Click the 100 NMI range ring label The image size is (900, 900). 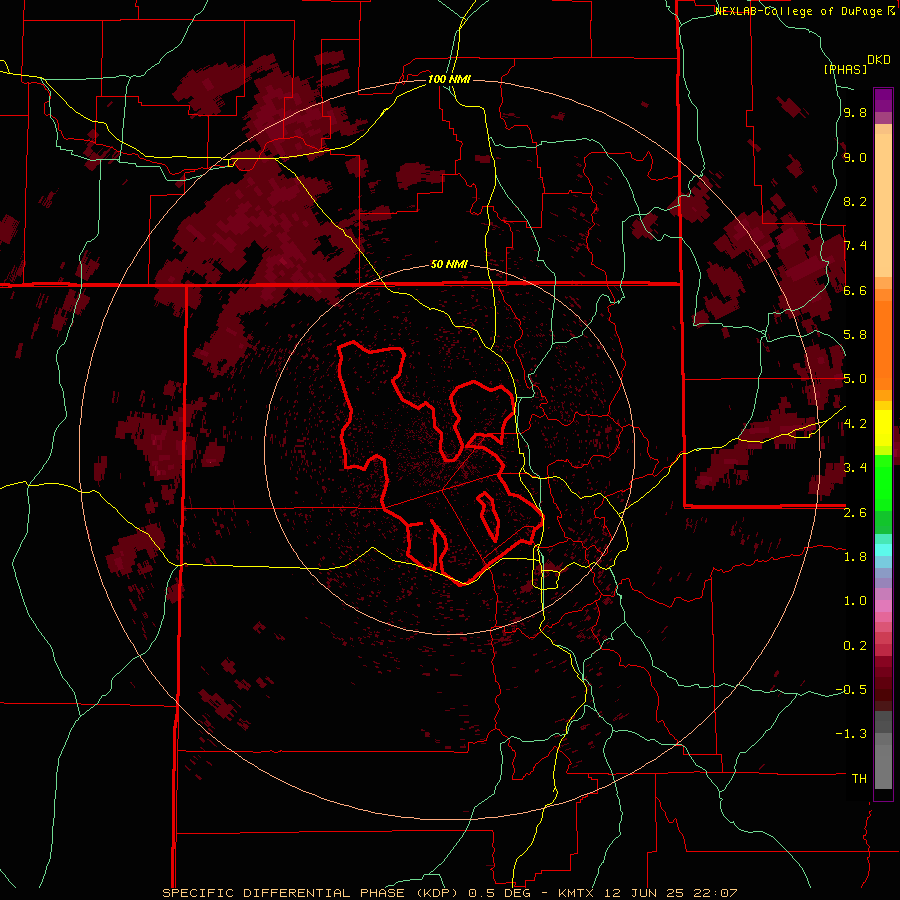pyautogui.click(x=449, y=79)
